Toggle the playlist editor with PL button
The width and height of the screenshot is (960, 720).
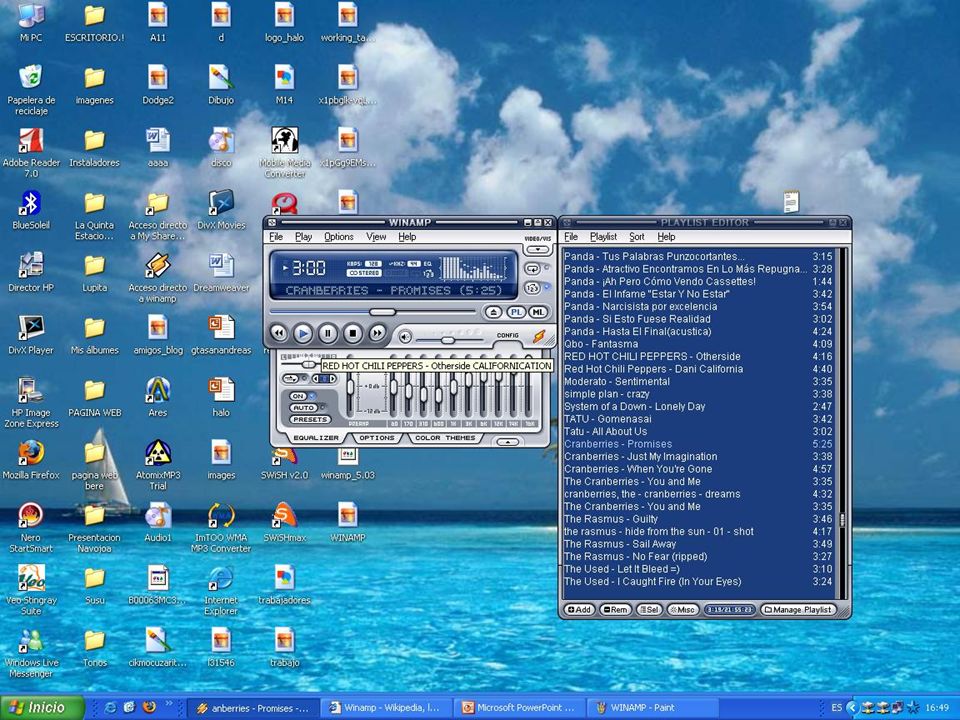pyautogui.click(x=516, y=312)
